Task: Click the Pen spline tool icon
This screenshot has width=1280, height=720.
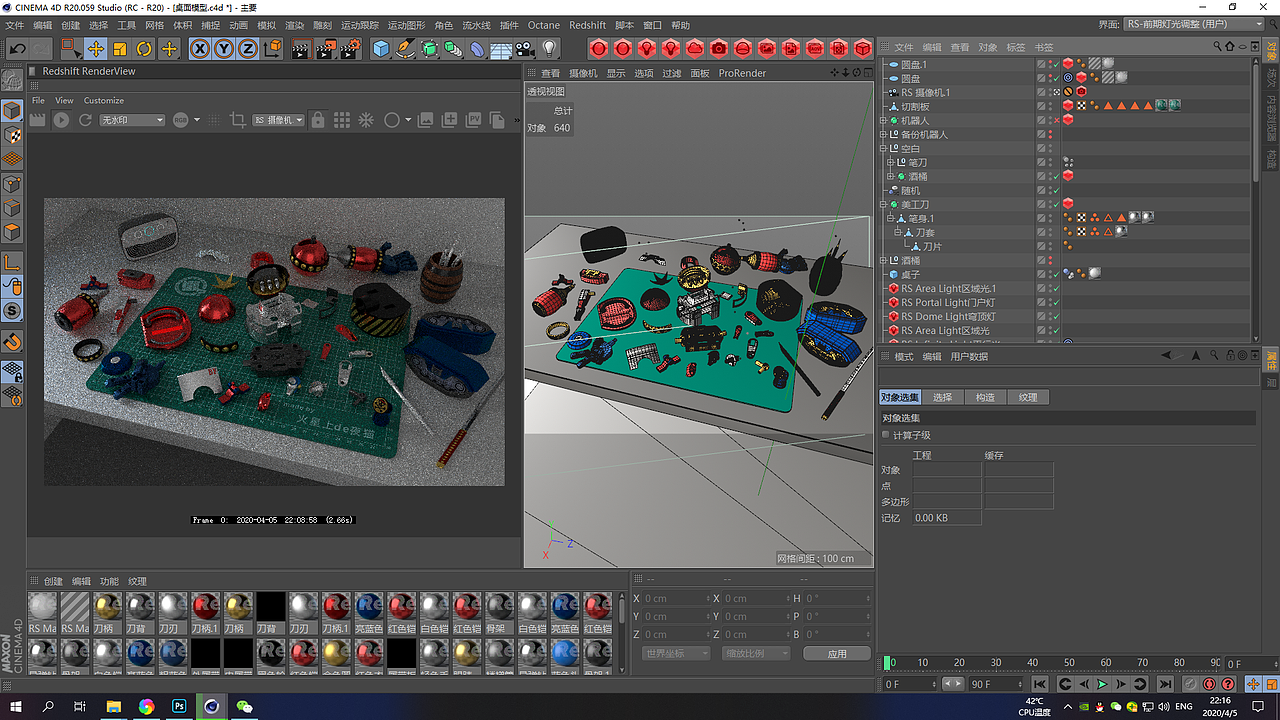Action: click(x=406, y=46)
